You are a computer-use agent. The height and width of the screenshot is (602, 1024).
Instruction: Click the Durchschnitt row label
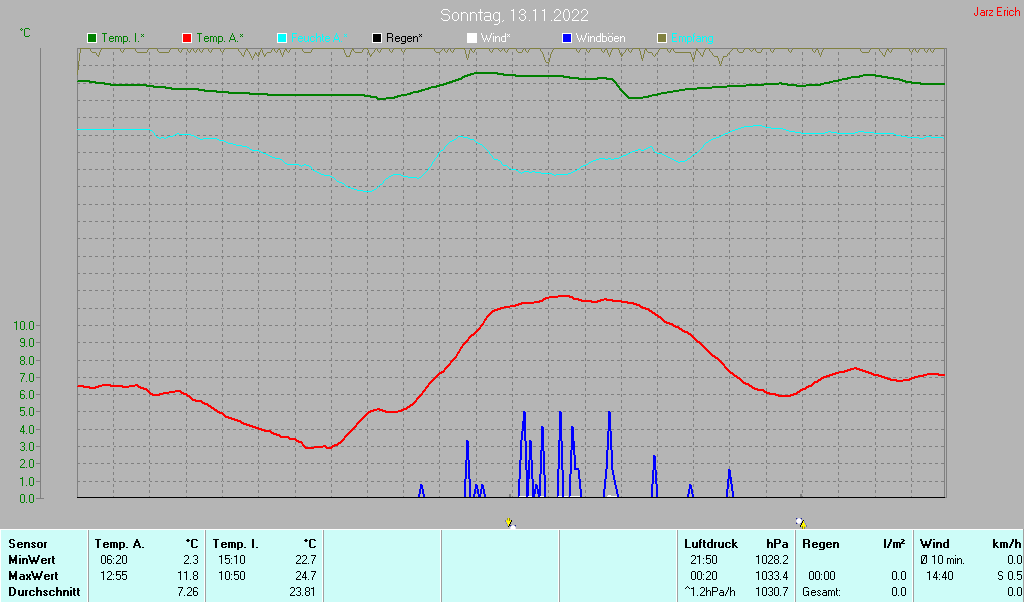[x=44, y=592]
